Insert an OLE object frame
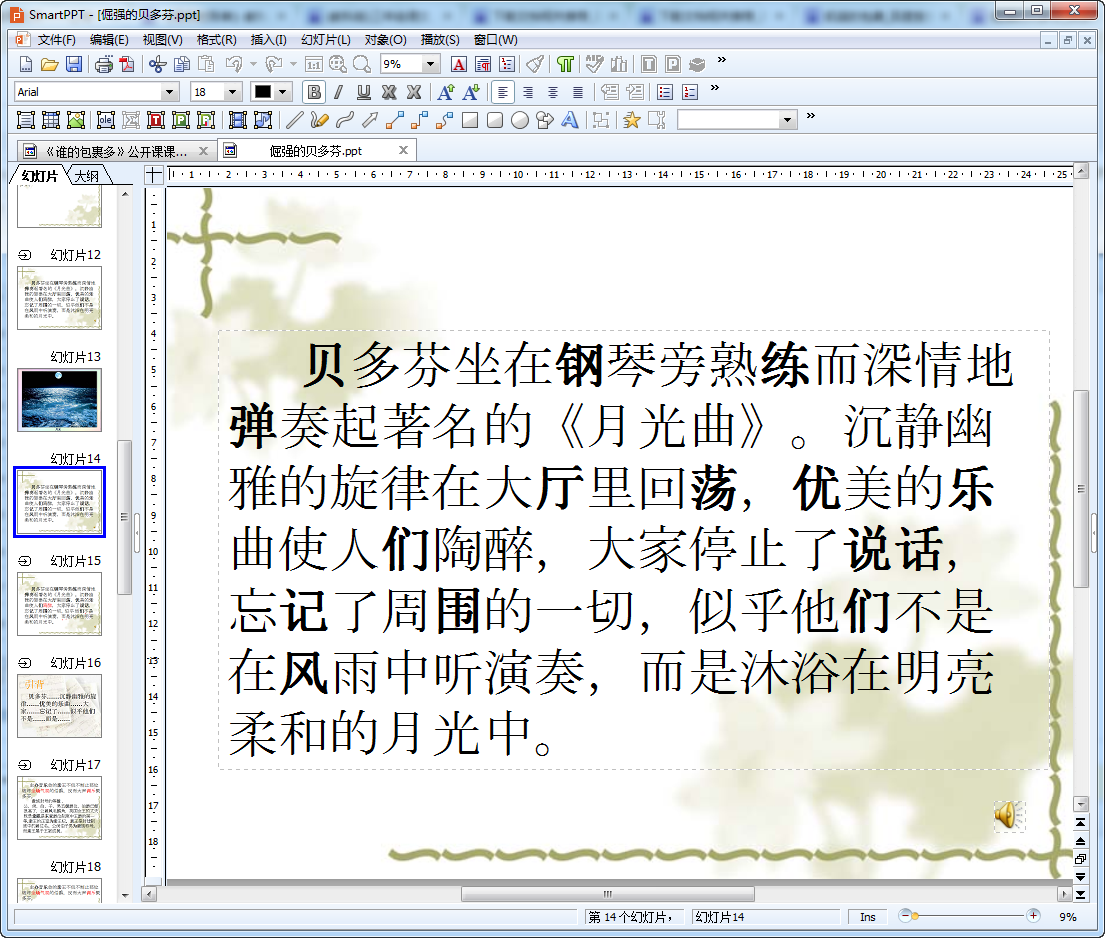This screenshot has width=1105, height=938. click(106, 121)
